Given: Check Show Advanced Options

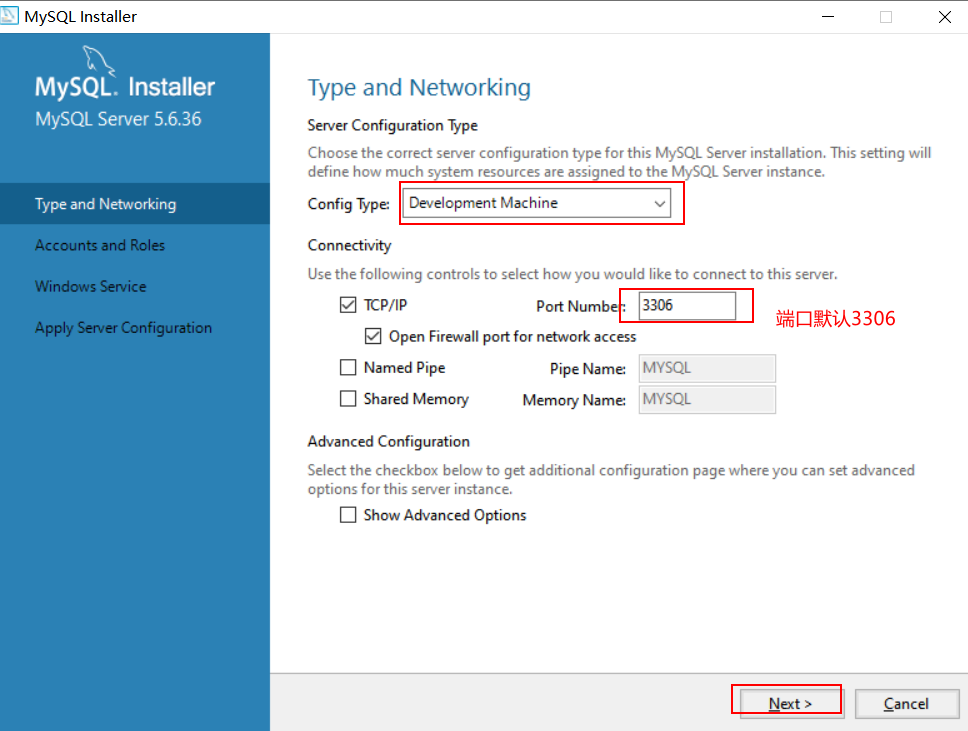Looking at the screenshot, I should tap(348, 515).
